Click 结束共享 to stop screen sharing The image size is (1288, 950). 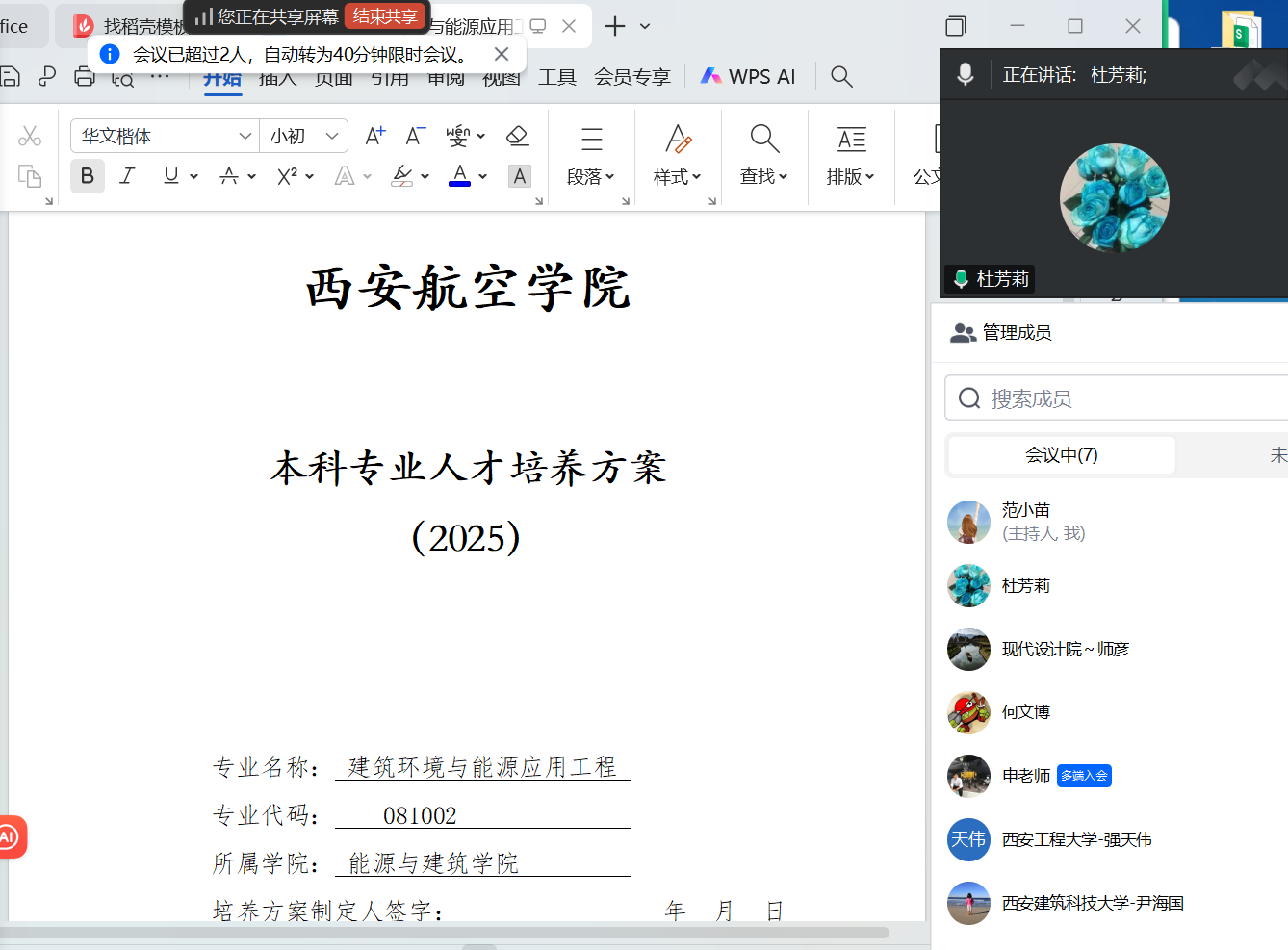385,16
